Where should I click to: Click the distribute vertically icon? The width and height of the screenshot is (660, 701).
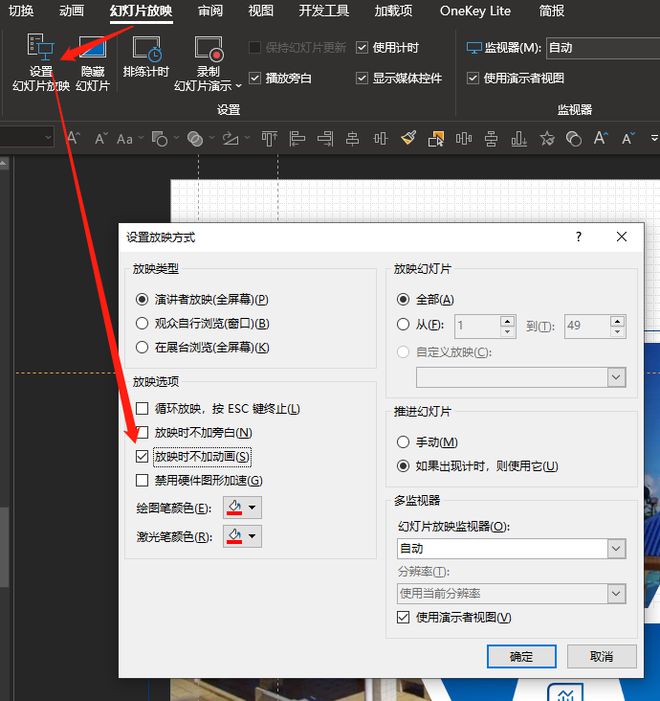point(491,139)
